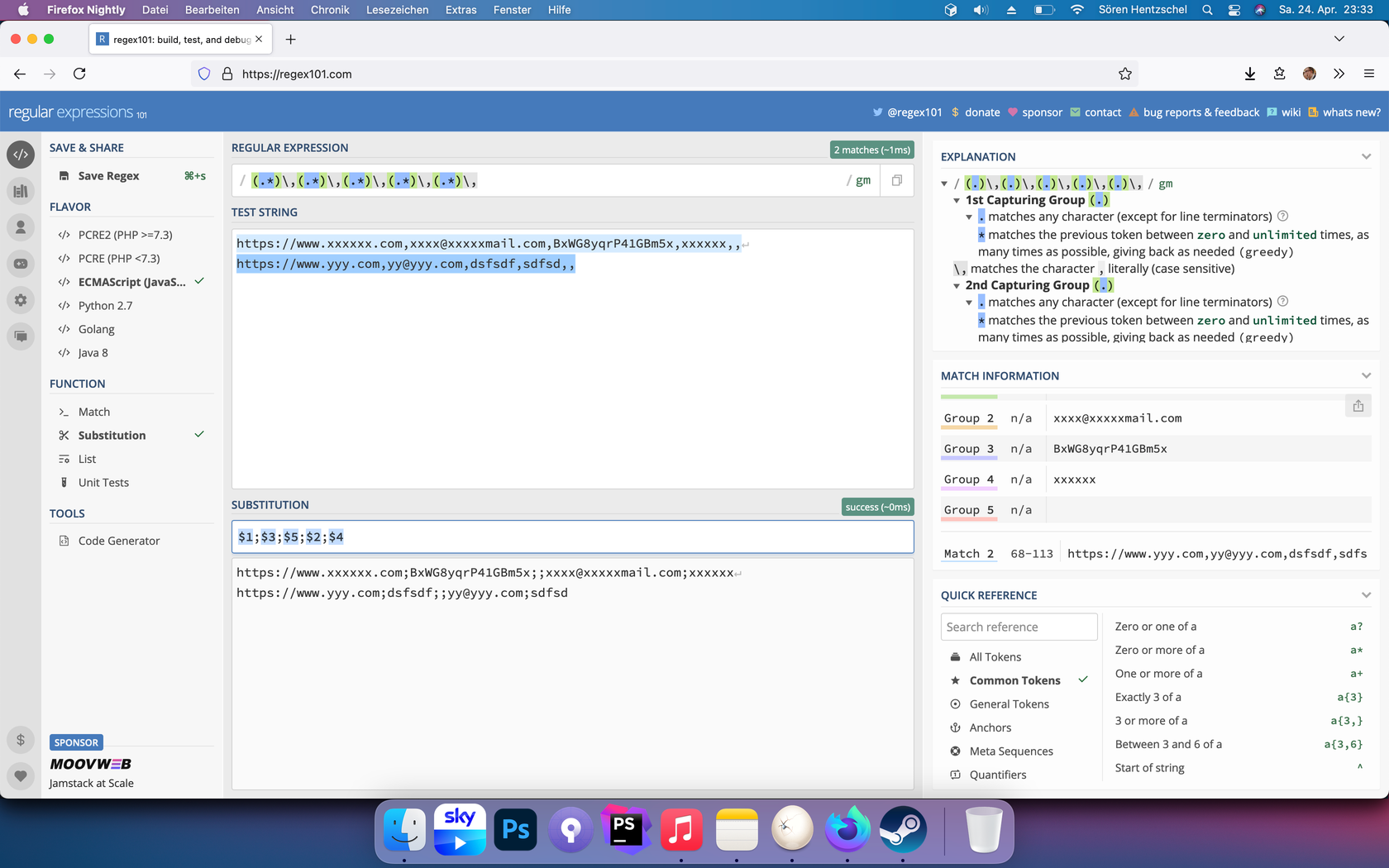Open the account sidebar icon
The width and height of the screenshot is (1389, 868).
[x=21, y=227]
